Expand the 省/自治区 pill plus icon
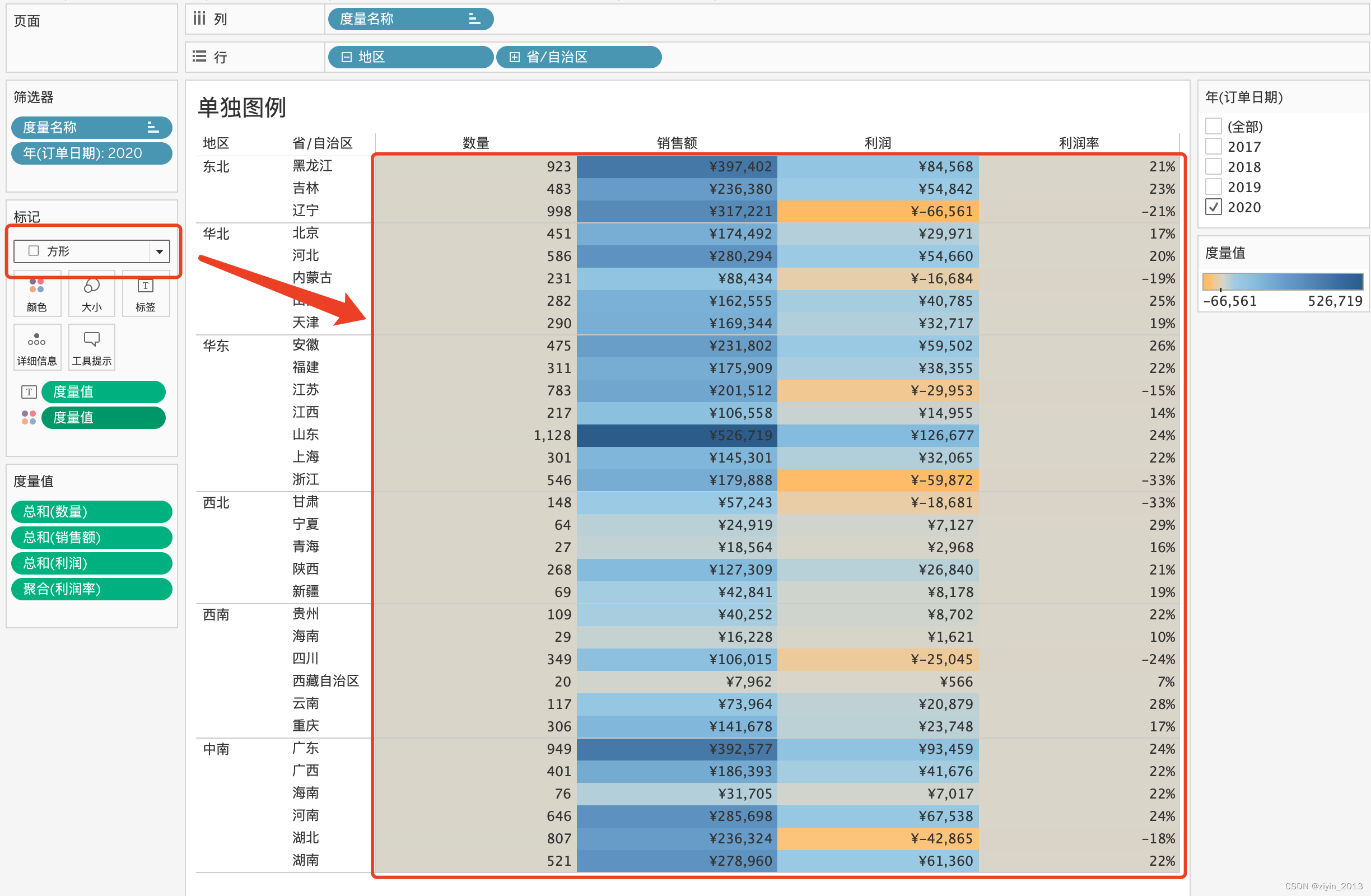This screenshot has width=1371, height=896. click(515, 57)
